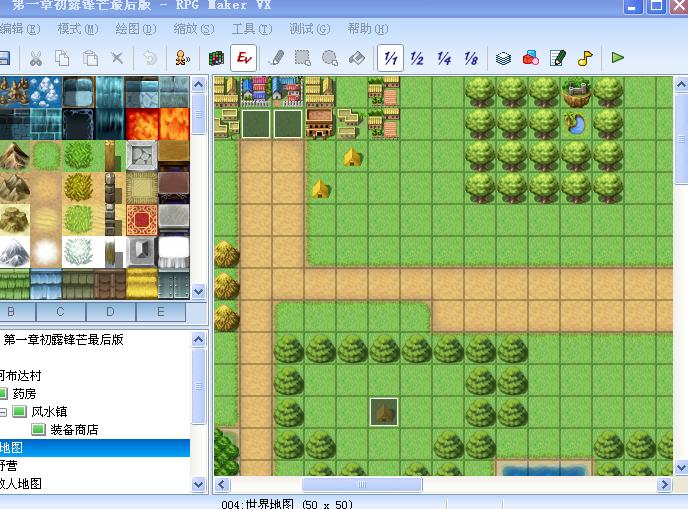Start Playtest with green arrow icon

pyautogui.click(x=618, y=57)
